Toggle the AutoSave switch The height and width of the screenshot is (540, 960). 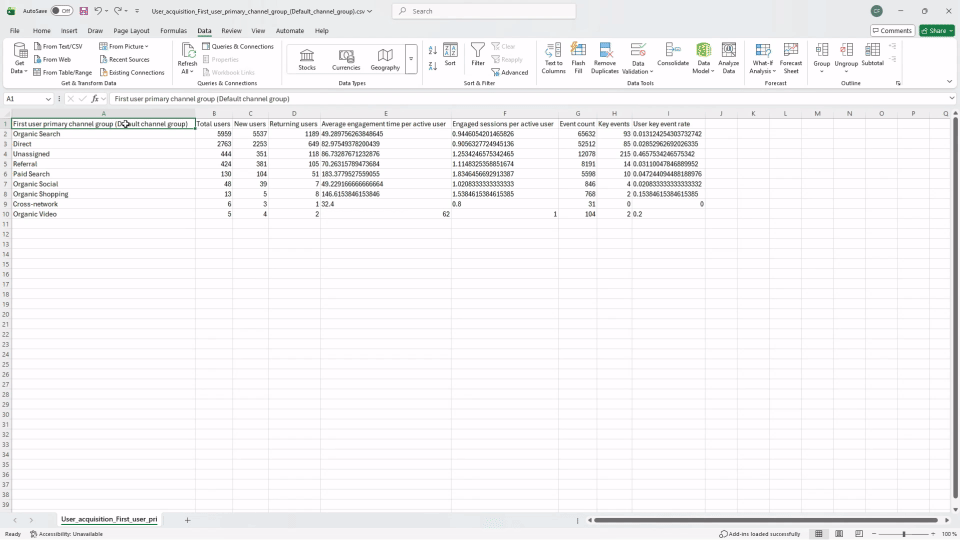[x=61, y=11]
